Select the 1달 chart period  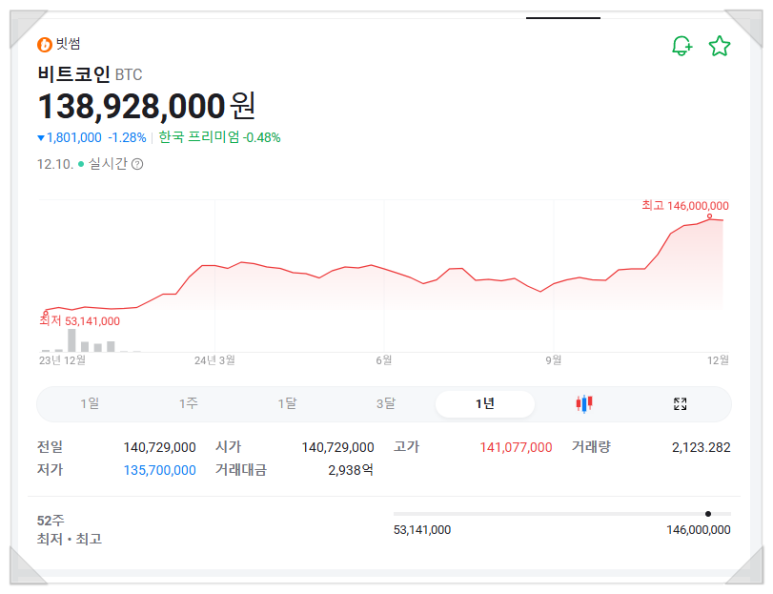[x=287, y=404]
